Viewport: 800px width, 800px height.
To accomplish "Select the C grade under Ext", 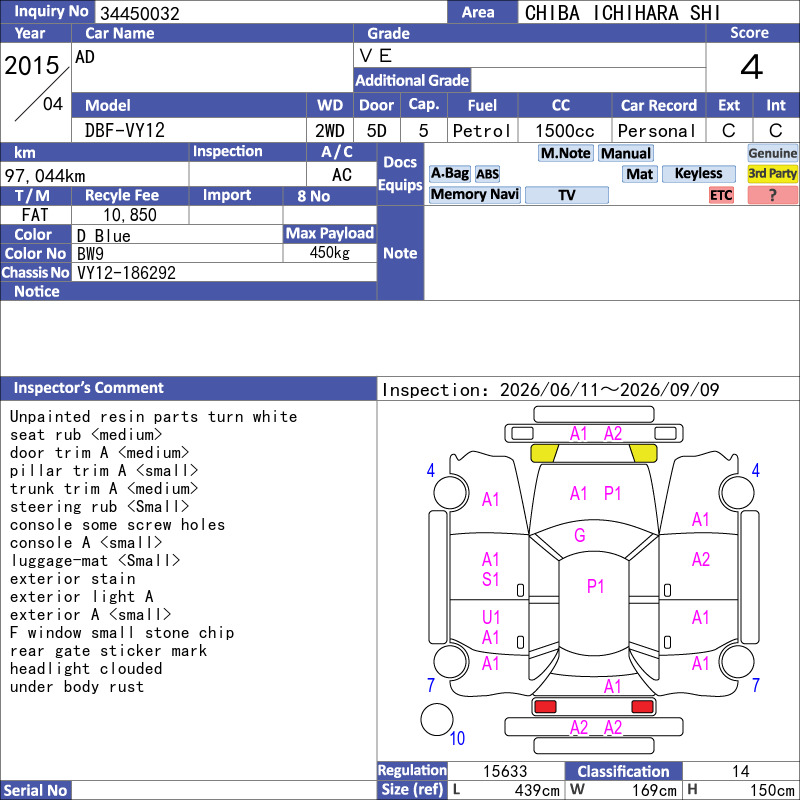I will coord(729,131).
